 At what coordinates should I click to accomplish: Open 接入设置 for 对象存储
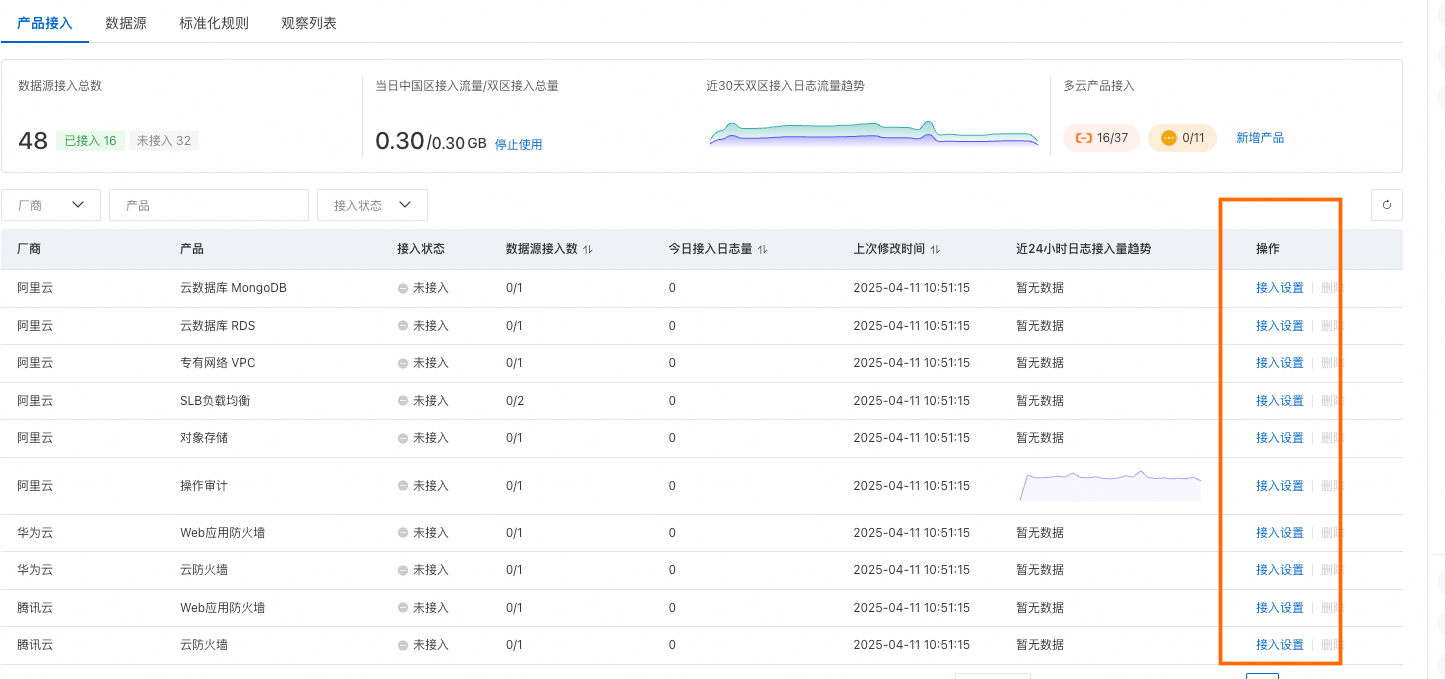point(1280,438)
